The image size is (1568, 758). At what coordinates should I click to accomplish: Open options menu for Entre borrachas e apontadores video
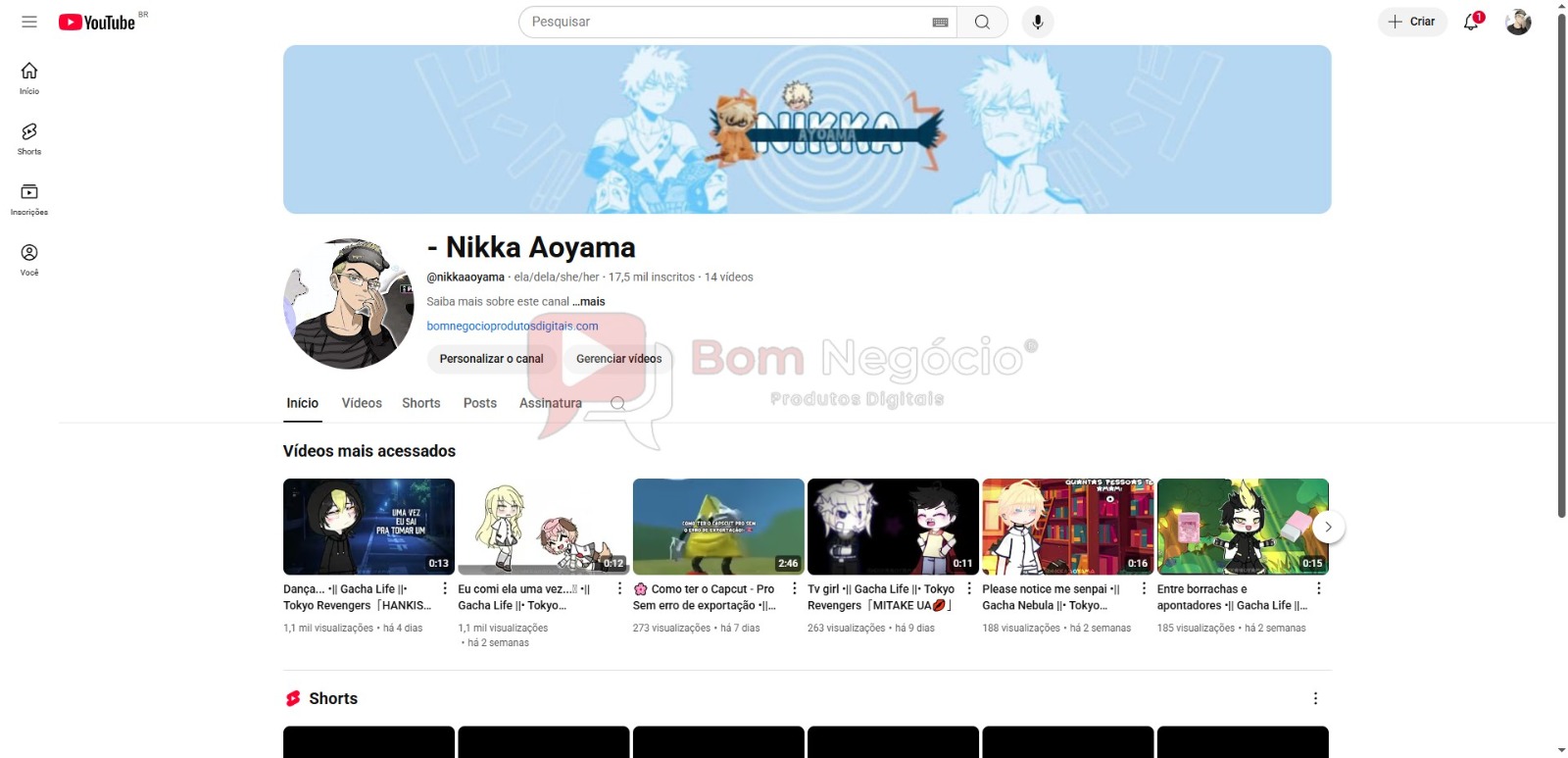[x=1319, y=588]
